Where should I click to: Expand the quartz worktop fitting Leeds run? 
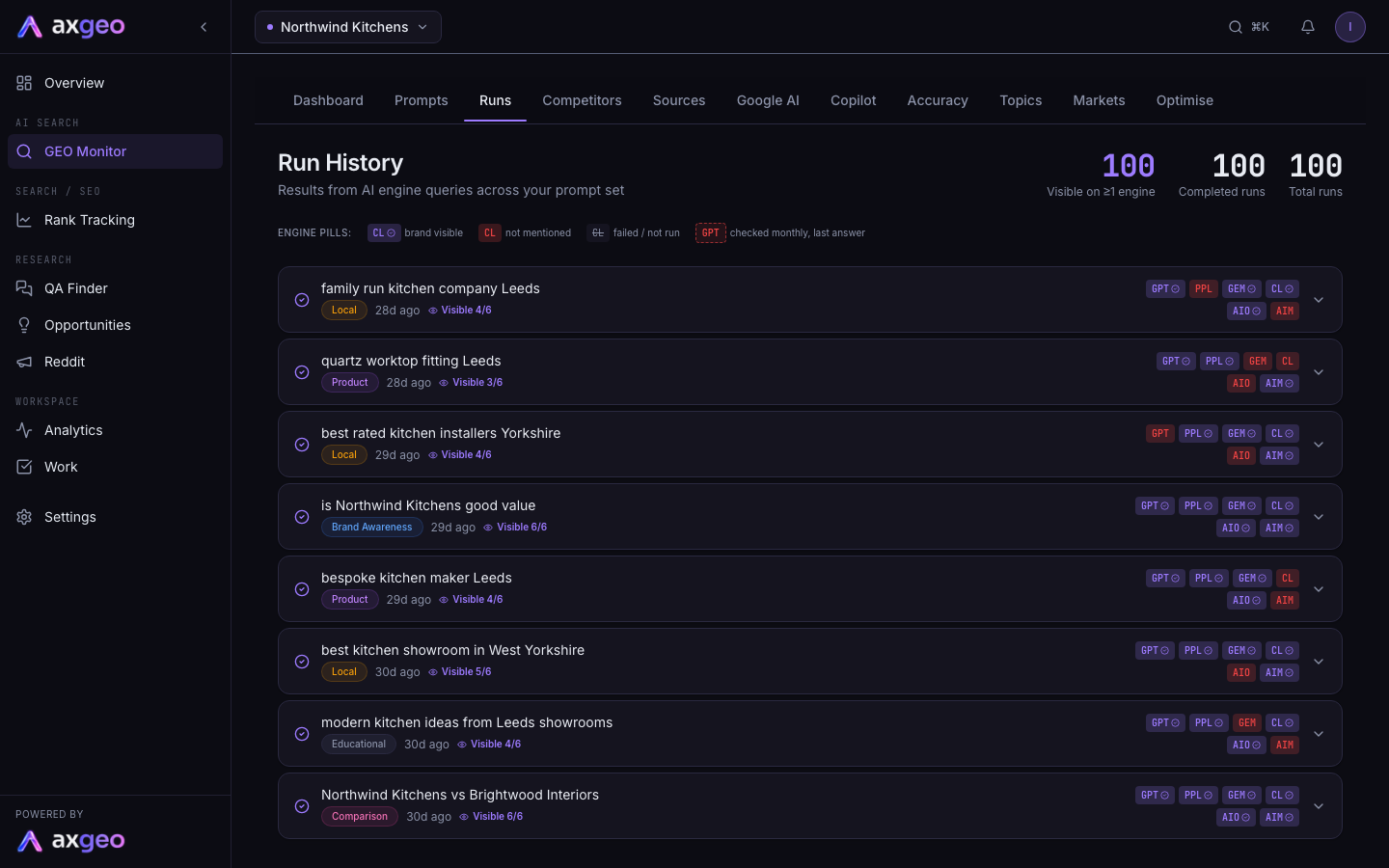[x=1319, y=372]
